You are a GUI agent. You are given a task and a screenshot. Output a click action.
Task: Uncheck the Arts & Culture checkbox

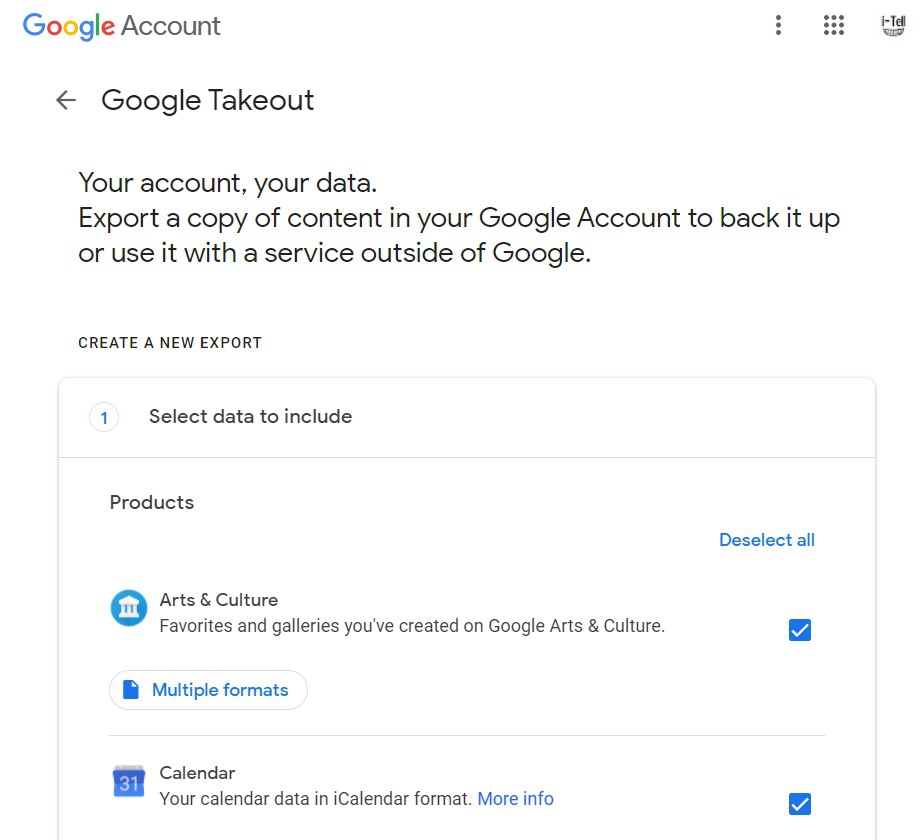click(x=800, y=630)
